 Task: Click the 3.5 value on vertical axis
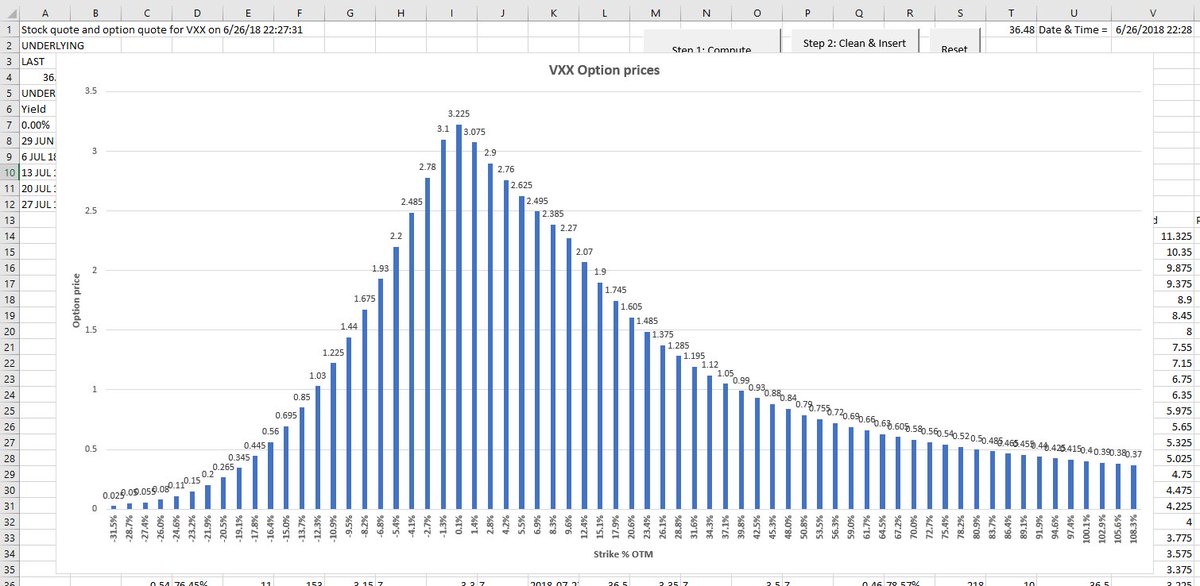pos(90,91)
